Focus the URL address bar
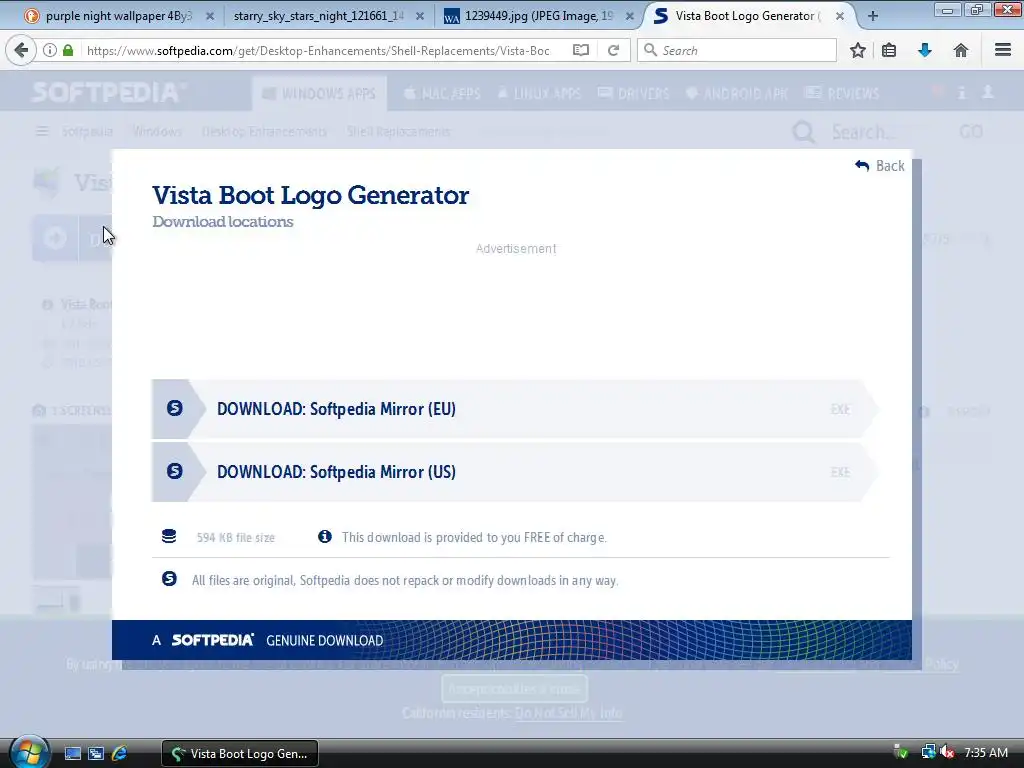Viewport: 1024px width, 768px height. [x=318, y=50]
